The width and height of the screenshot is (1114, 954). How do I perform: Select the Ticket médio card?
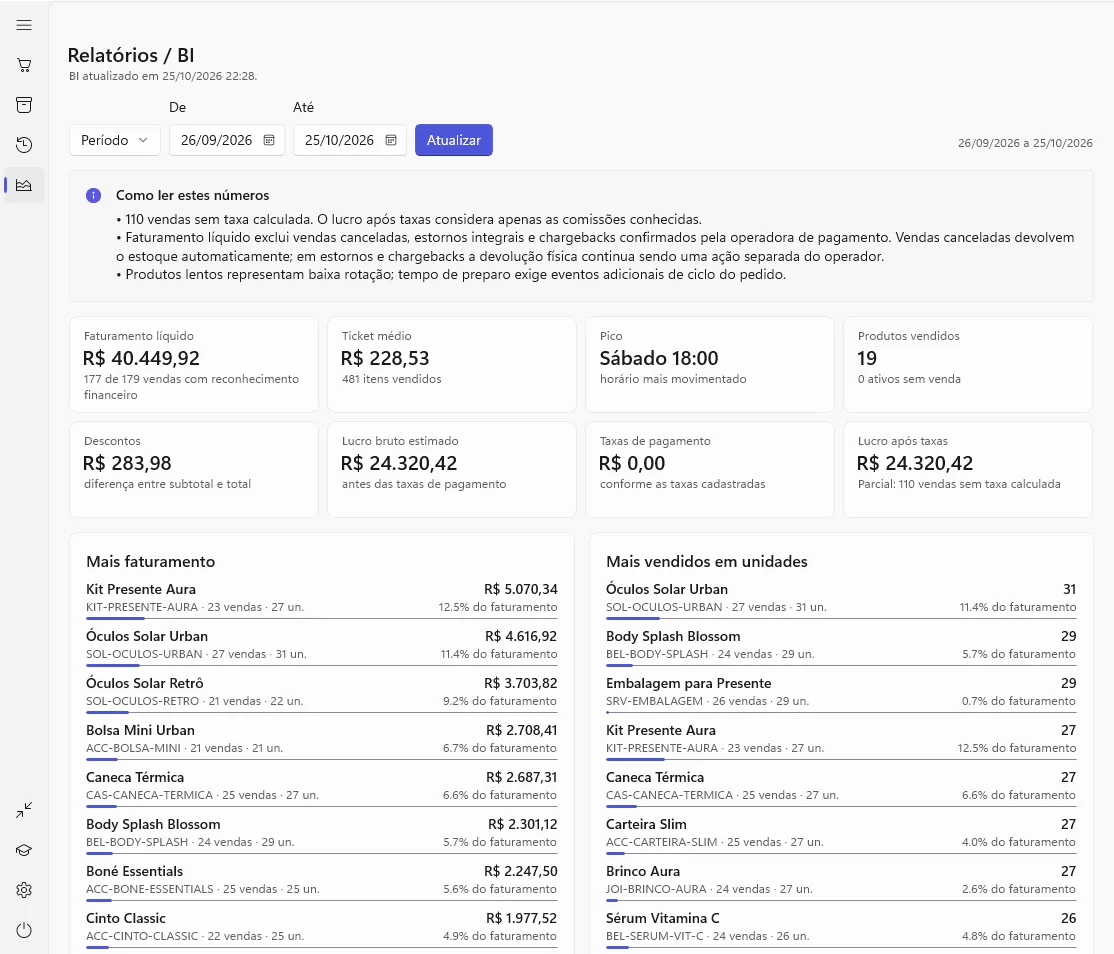point(452,364)
